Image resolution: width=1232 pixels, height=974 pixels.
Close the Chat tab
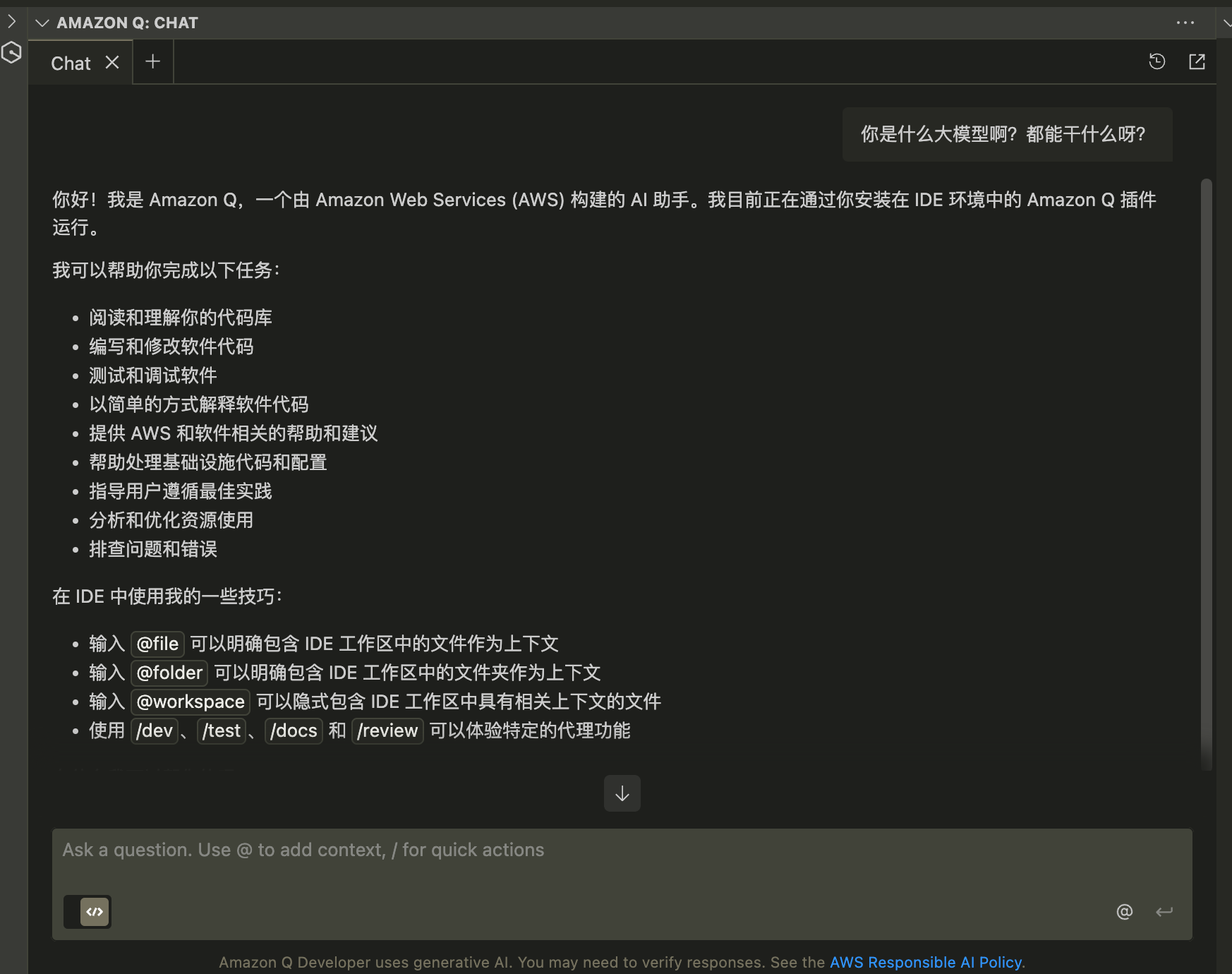[111, 63]
